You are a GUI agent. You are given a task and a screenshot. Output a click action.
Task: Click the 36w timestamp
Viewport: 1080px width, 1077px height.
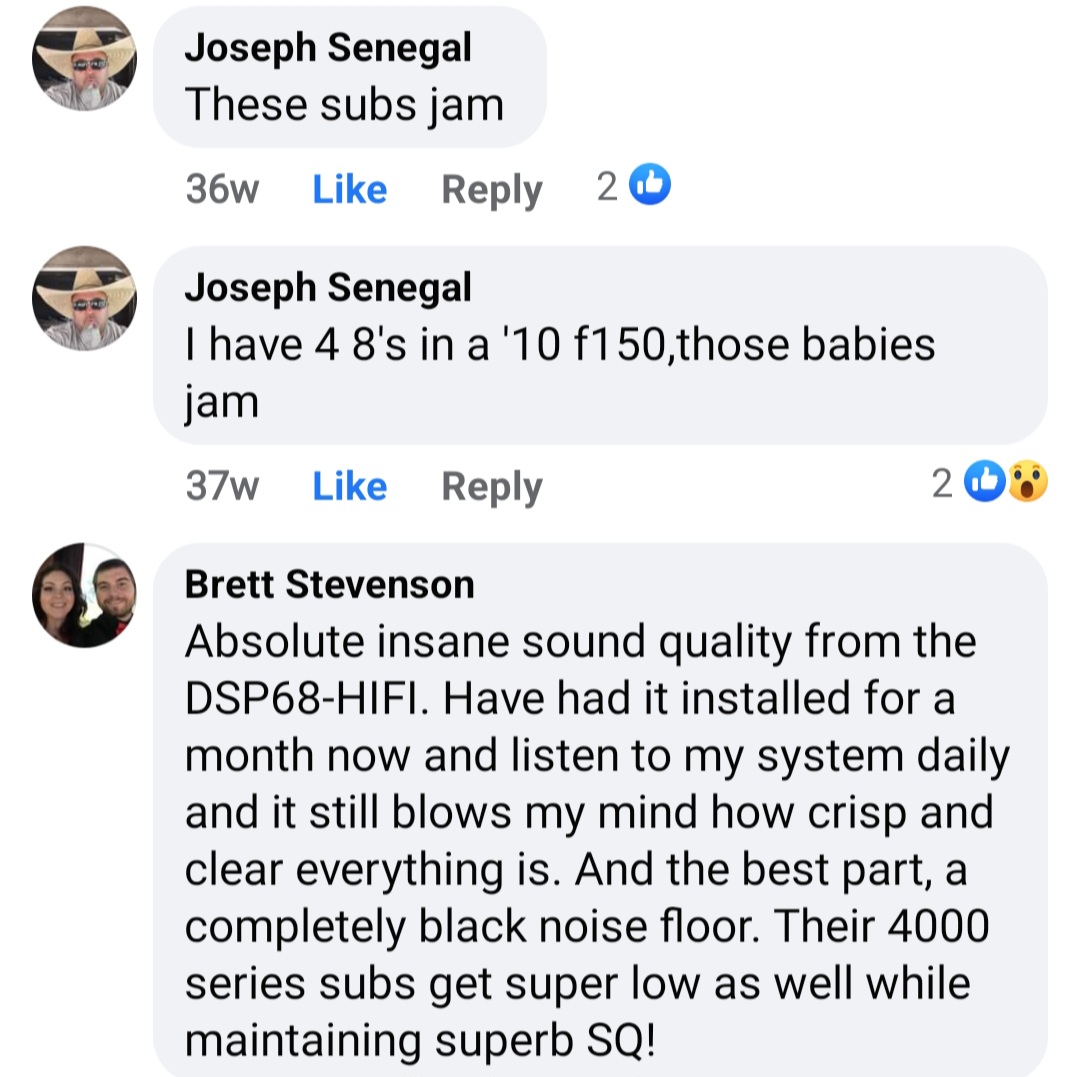(222, 189)
